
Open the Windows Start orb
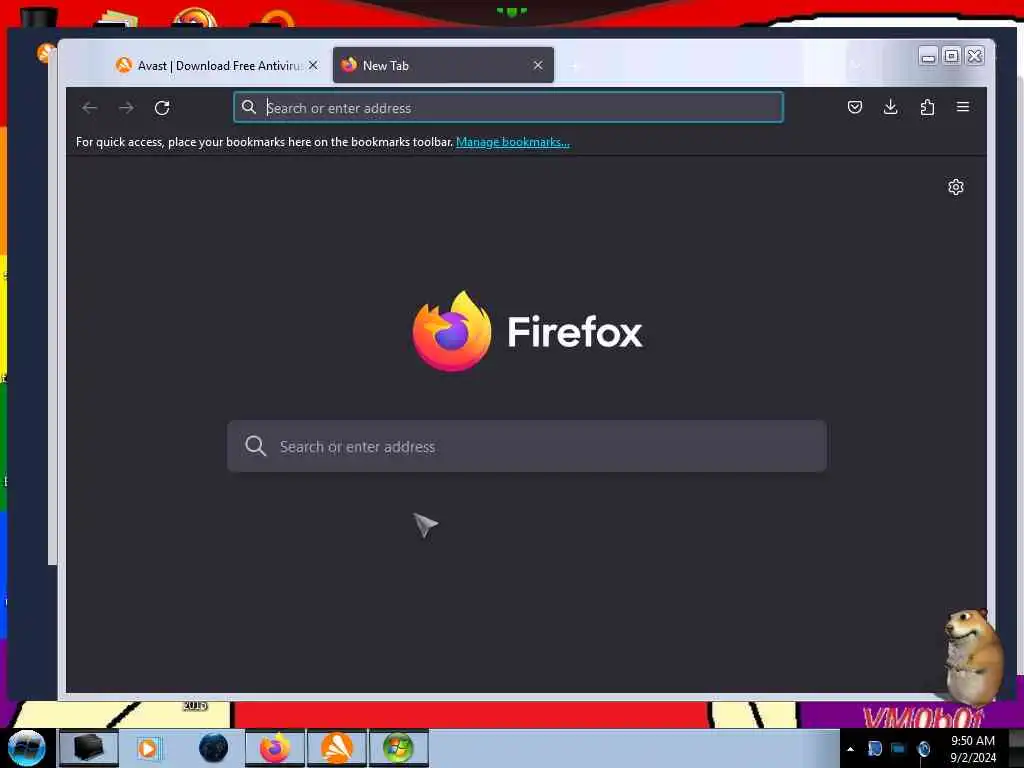27,748
